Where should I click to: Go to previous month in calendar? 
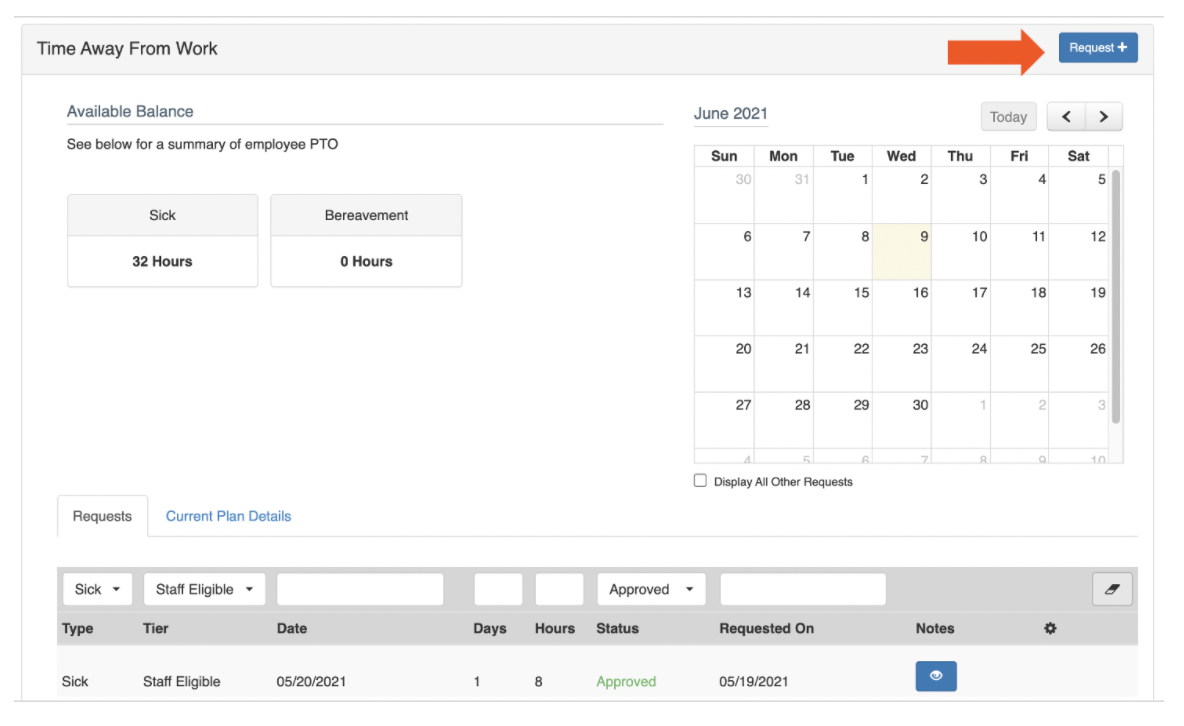(x=1066, y=117)
